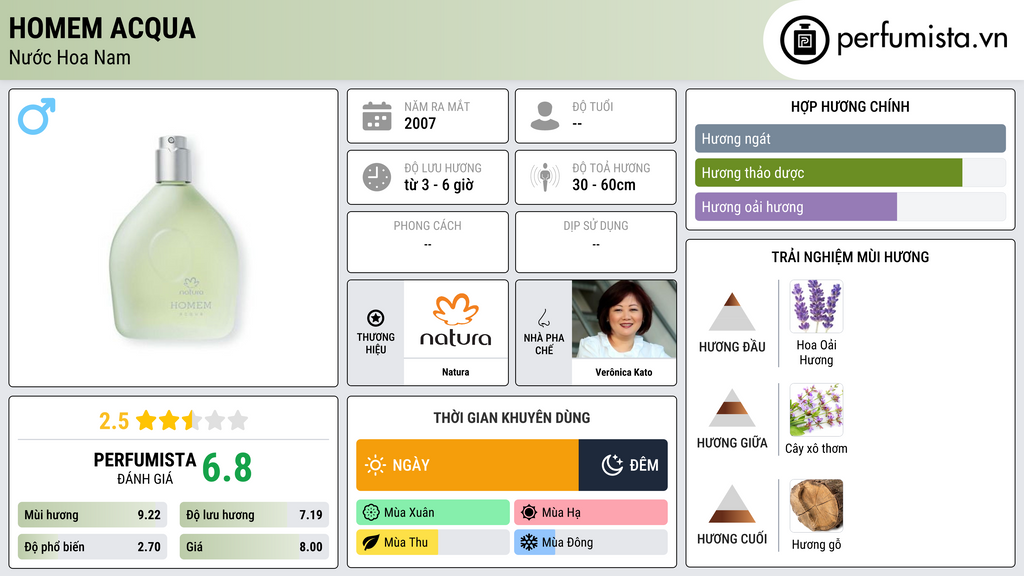Click the sun icon for Mùa Hạ
1024x576 pixels.
(x=529, y=513)
